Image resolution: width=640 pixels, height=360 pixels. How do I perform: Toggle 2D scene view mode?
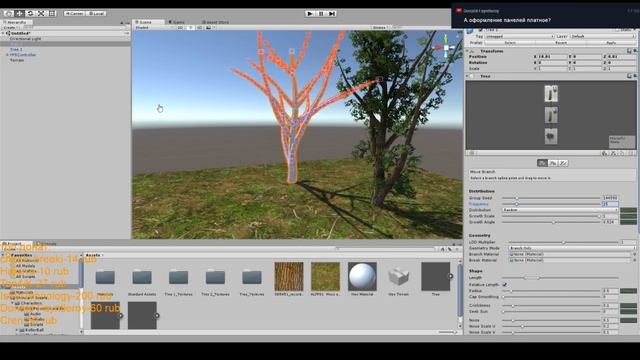[x=180, y=27]
